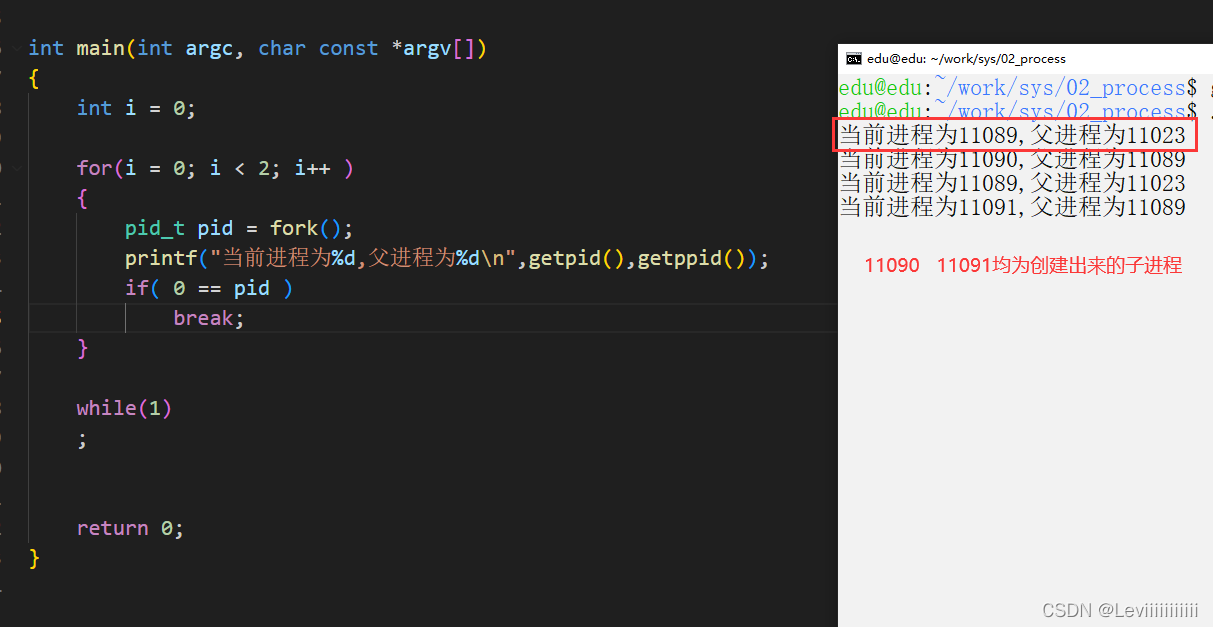Click the 'break;' statement
Viewport: 1213px width, 627px height.
click(x=209, y=318)
